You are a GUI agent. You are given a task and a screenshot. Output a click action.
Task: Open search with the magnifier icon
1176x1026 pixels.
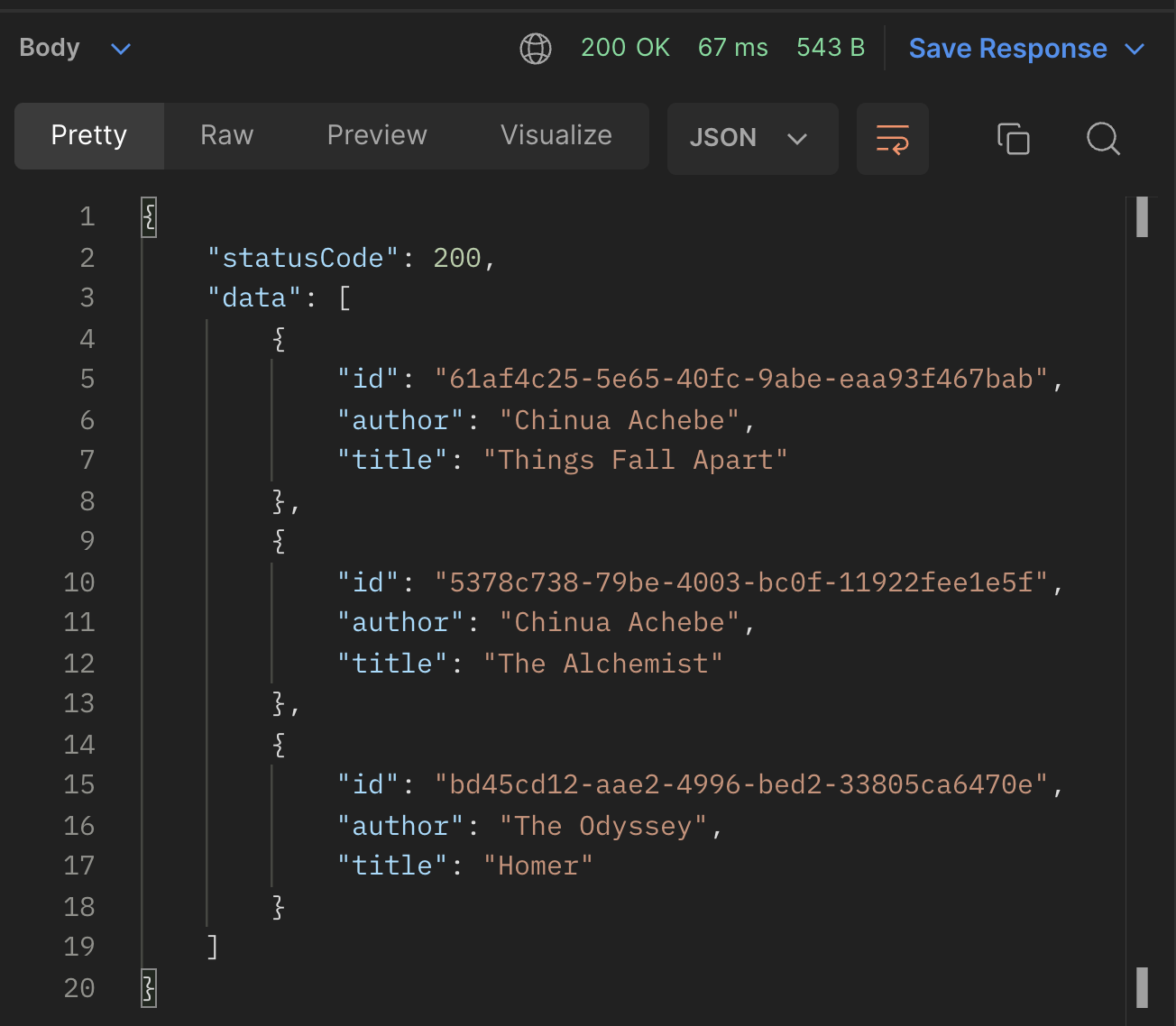pos(1103,139)
